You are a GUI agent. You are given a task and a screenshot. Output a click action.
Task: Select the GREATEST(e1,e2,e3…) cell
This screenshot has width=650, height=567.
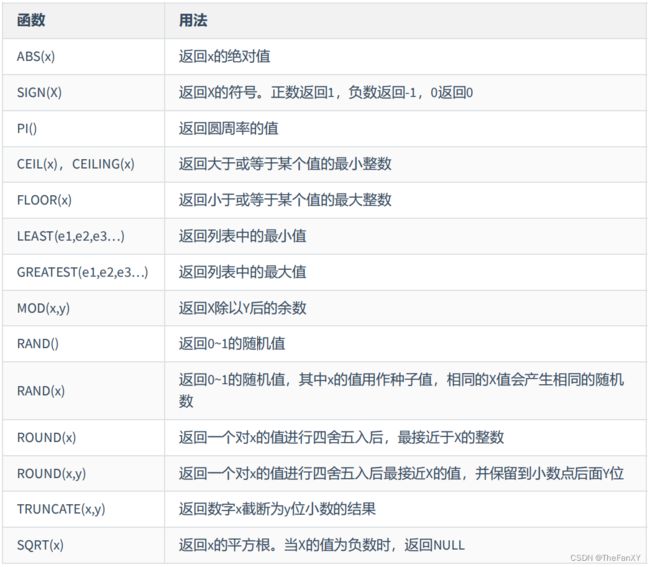[82, 272]
